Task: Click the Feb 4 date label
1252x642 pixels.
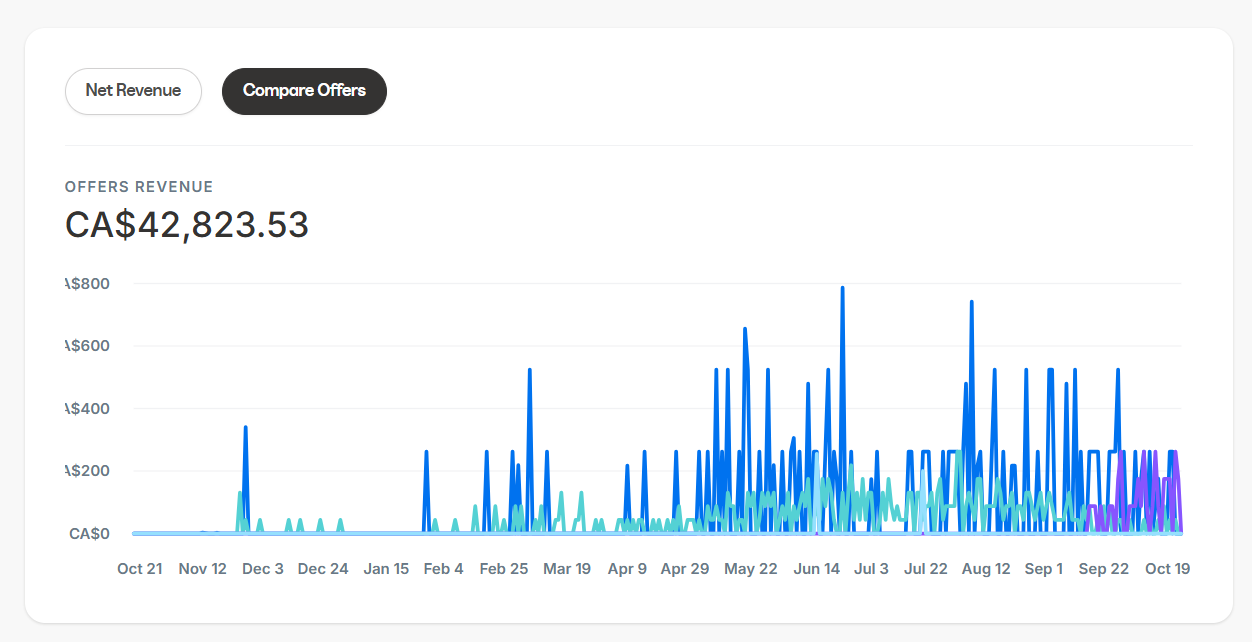Action: pos(443,569)
